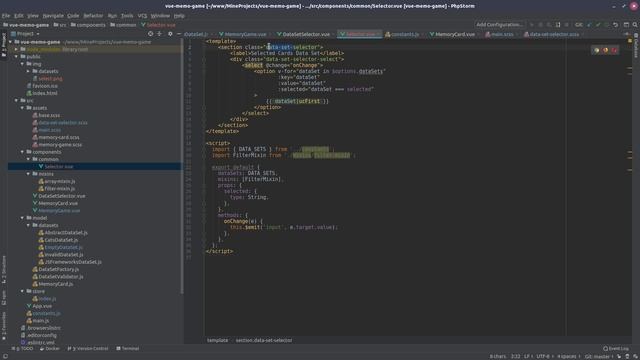This screenshot has width=640, height=360.
Task: Click Add Configuration button
Action: [499, 24]
